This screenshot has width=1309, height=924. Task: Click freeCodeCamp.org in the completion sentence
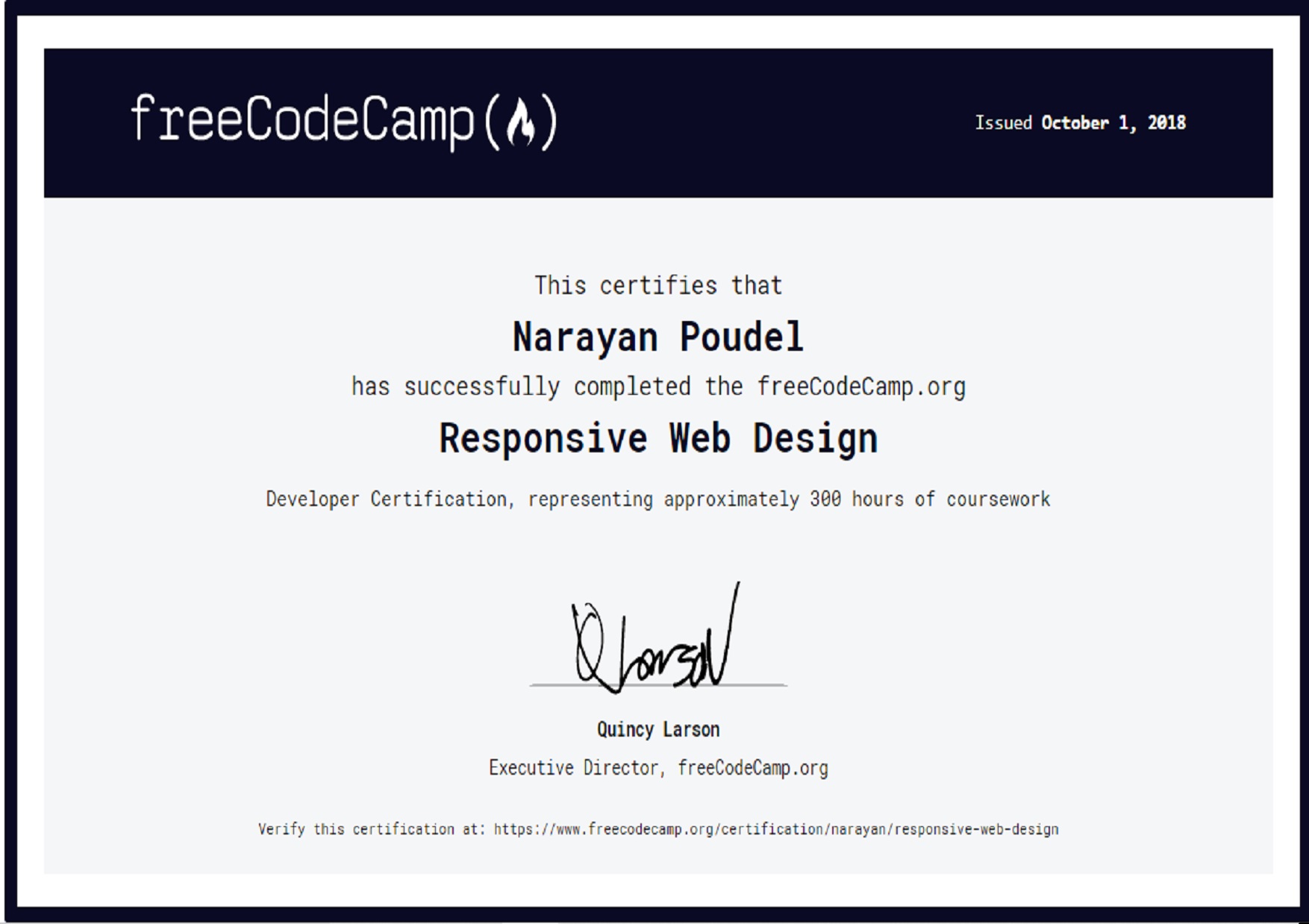click(x=860, y=387)
